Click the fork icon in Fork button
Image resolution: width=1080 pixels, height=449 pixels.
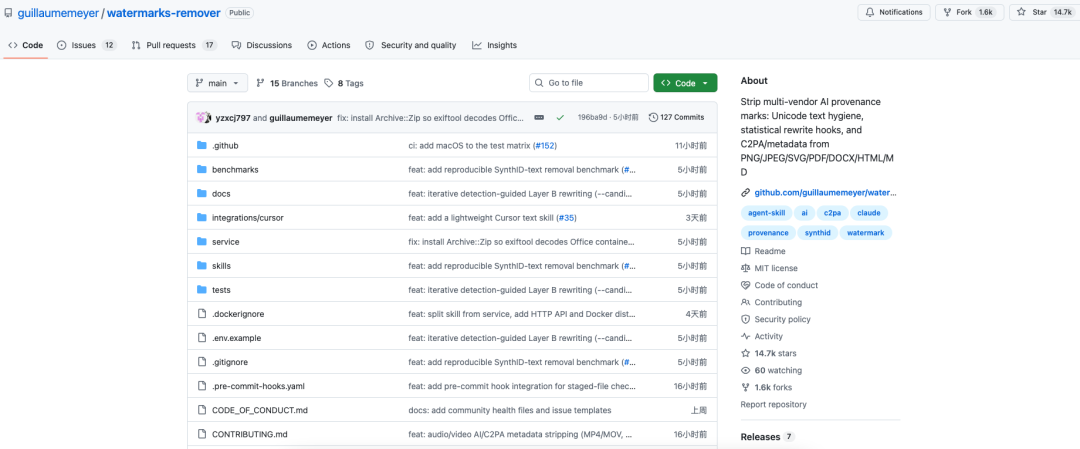[x=946, y=12]
